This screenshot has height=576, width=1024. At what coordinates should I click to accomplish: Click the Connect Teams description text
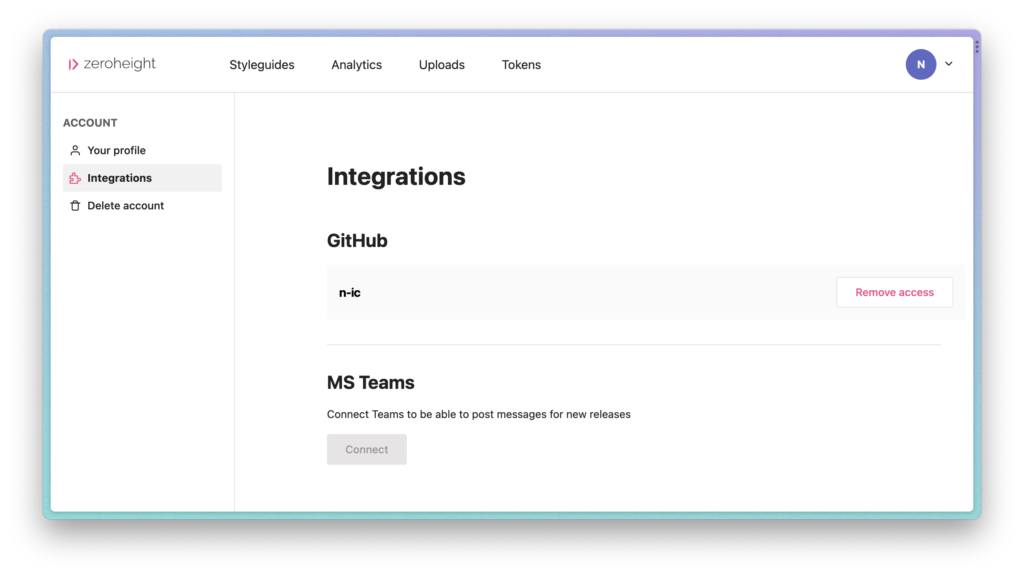(479, 414)
